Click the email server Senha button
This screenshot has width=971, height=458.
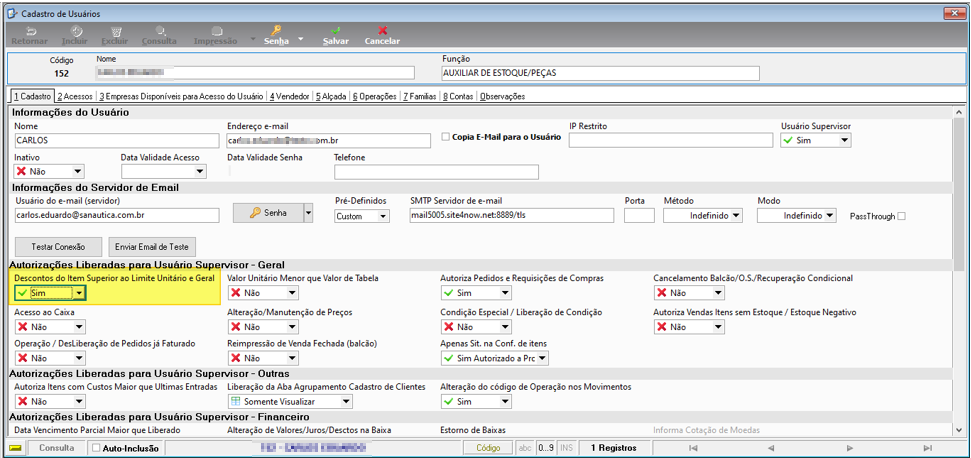(268, 213)
